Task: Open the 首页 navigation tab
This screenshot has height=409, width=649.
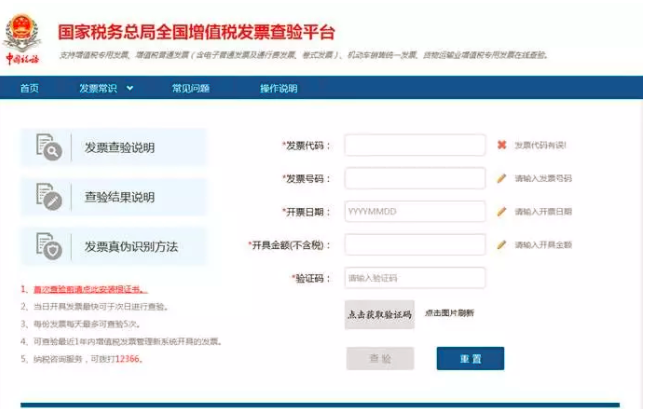Action: [29, 88]
